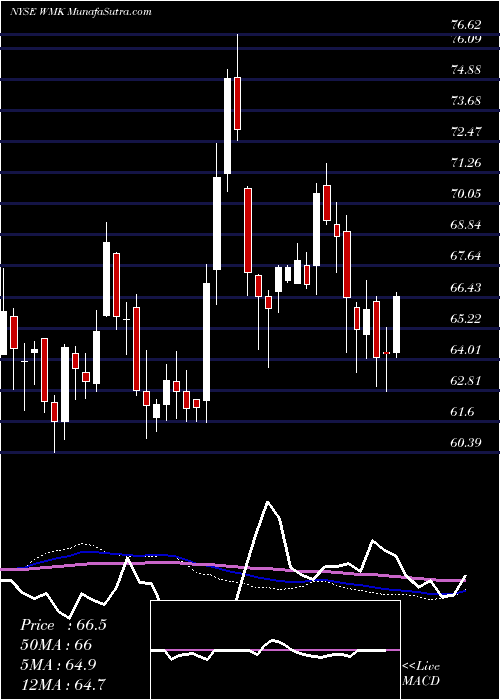Click the 72.47 price axis label
Viewport: 500px width, 700px height.
(465, 132)
